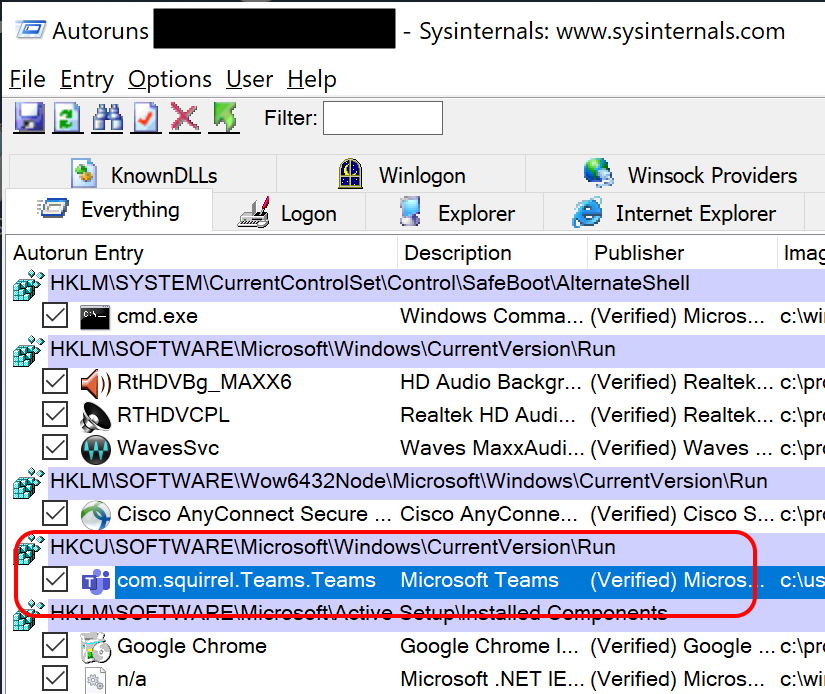Viewport: 825px width, 694px height.
Task: Select the WavesSvc entry name
Action: point(168,448)
